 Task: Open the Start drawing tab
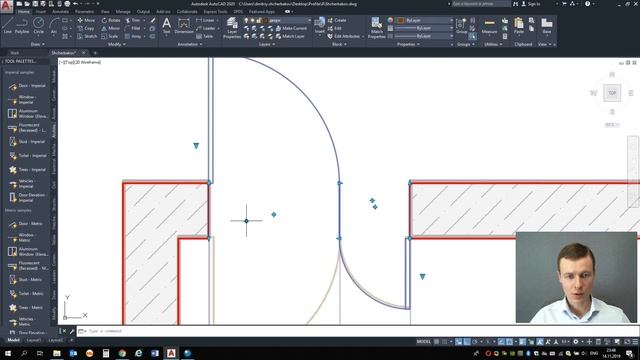pyautogui.click(x=15, y=53)
